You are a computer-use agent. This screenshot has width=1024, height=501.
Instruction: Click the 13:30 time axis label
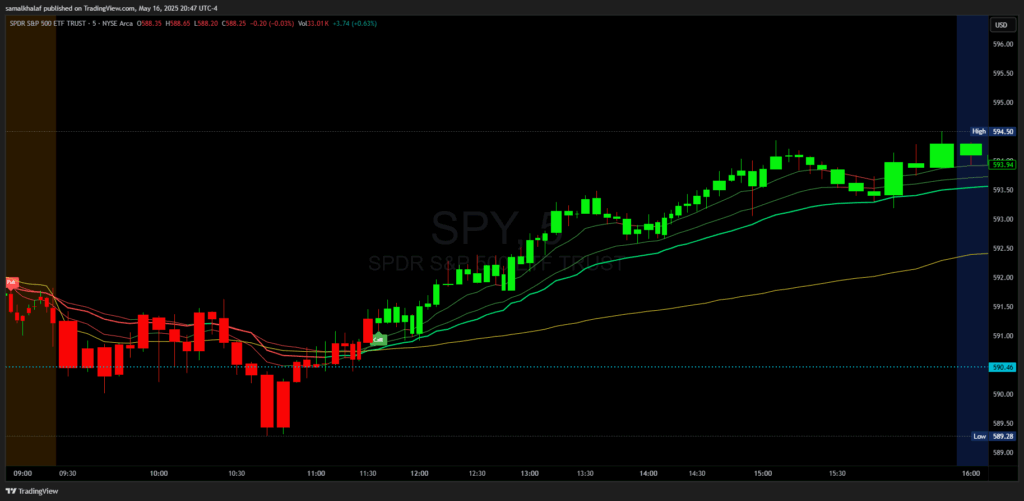584,474
